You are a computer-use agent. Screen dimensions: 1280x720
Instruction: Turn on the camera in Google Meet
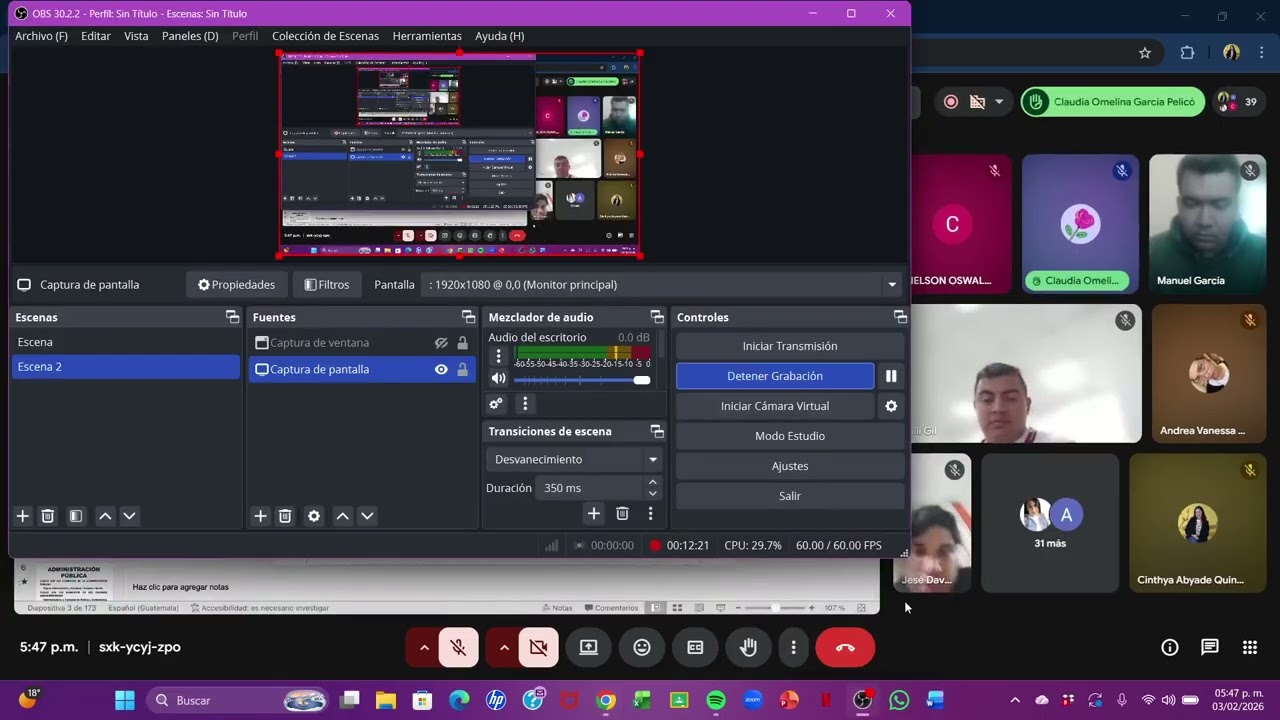[538, 647]
